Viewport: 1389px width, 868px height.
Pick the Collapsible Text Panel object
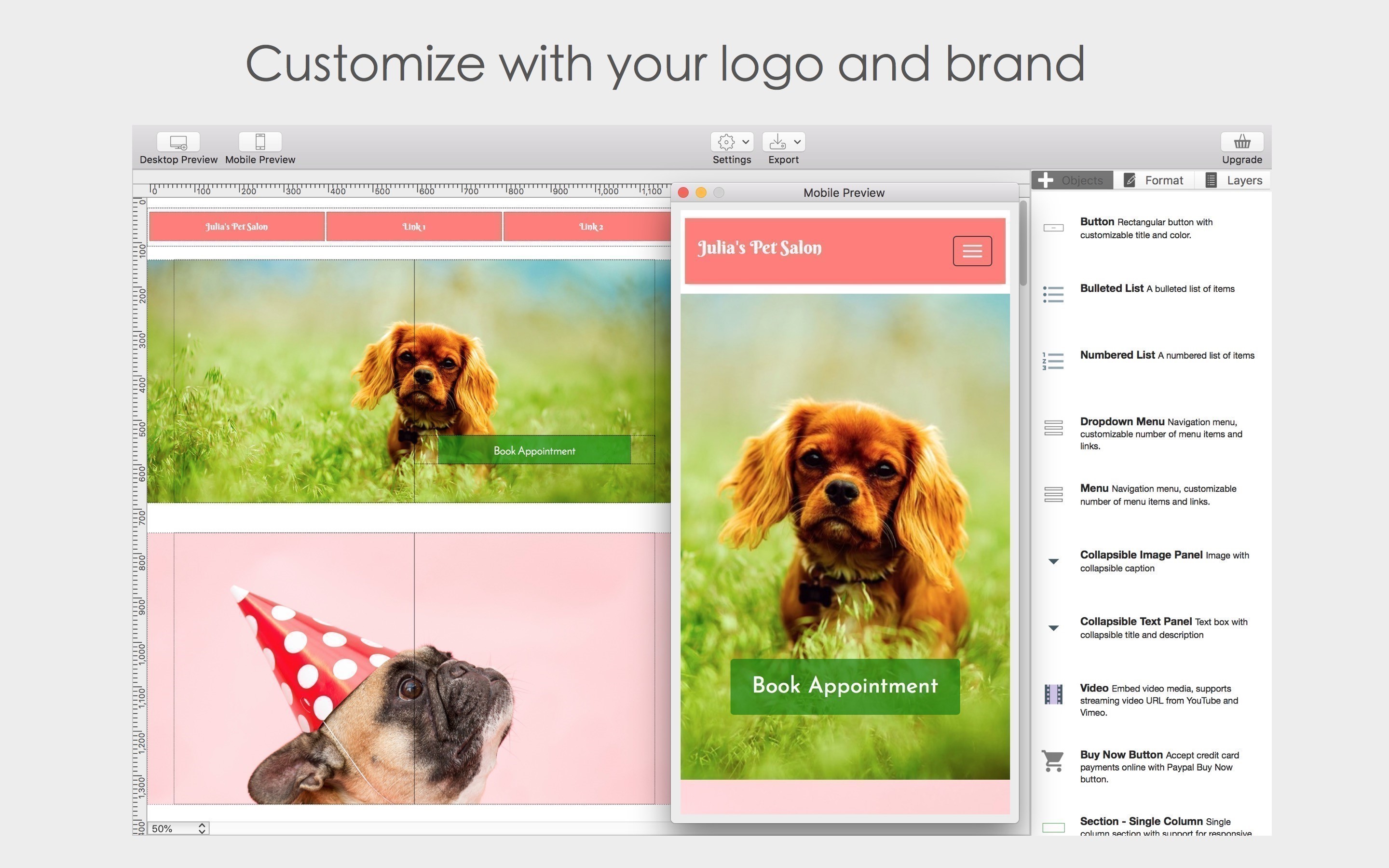click(1053, 628)
